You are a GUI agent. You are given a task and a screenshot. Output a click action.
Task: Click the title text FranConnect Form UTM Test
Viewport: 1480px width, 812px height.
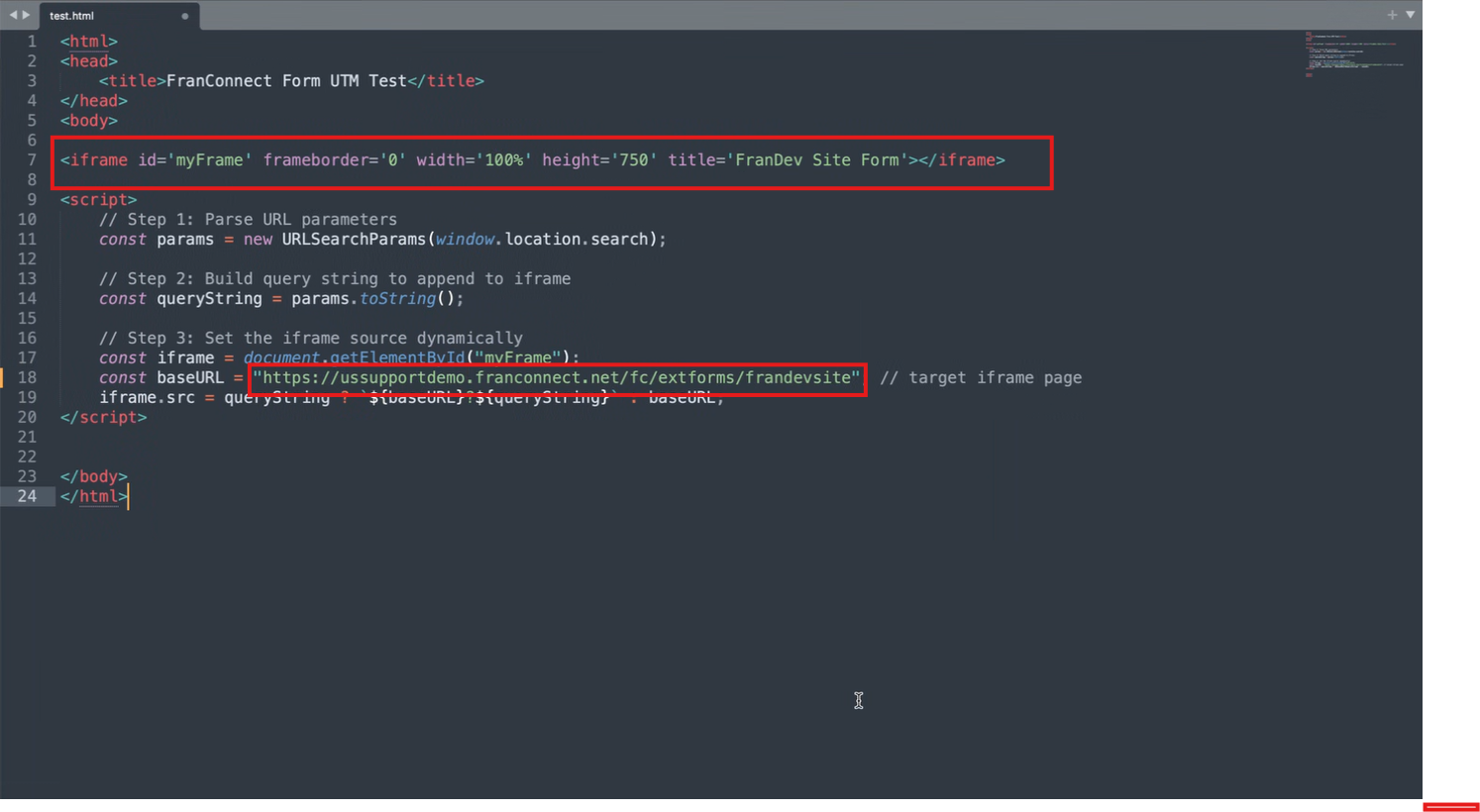click(x=286, y=80)
